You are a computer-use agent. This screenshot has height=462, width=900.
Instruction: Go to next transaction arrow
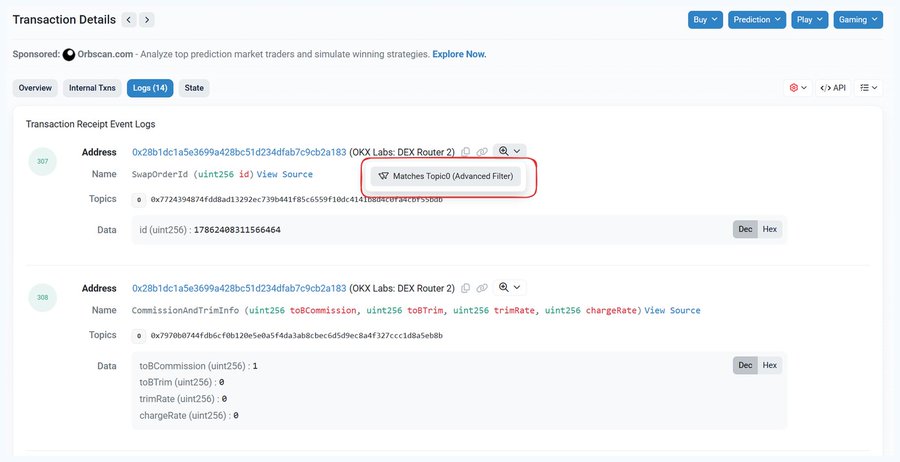point(147,20)
